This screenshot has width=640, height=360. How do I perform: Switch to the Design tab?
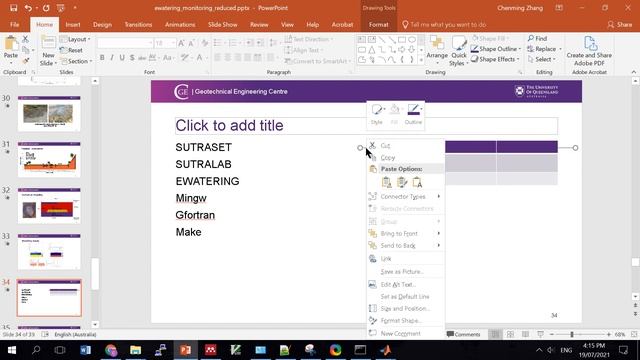coord(102,24)
